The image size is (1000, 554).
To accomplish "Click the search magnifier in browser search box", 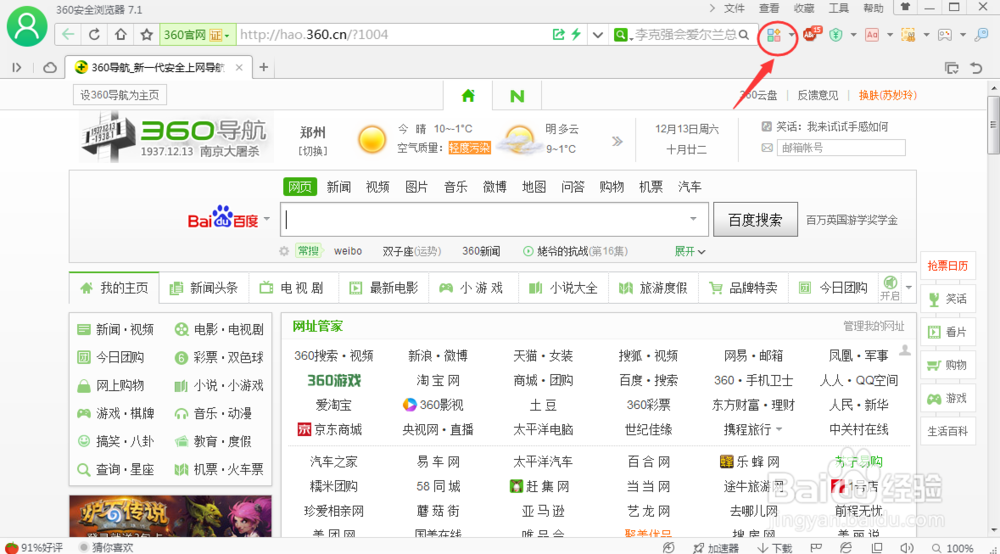I will (x=744, y=34).
